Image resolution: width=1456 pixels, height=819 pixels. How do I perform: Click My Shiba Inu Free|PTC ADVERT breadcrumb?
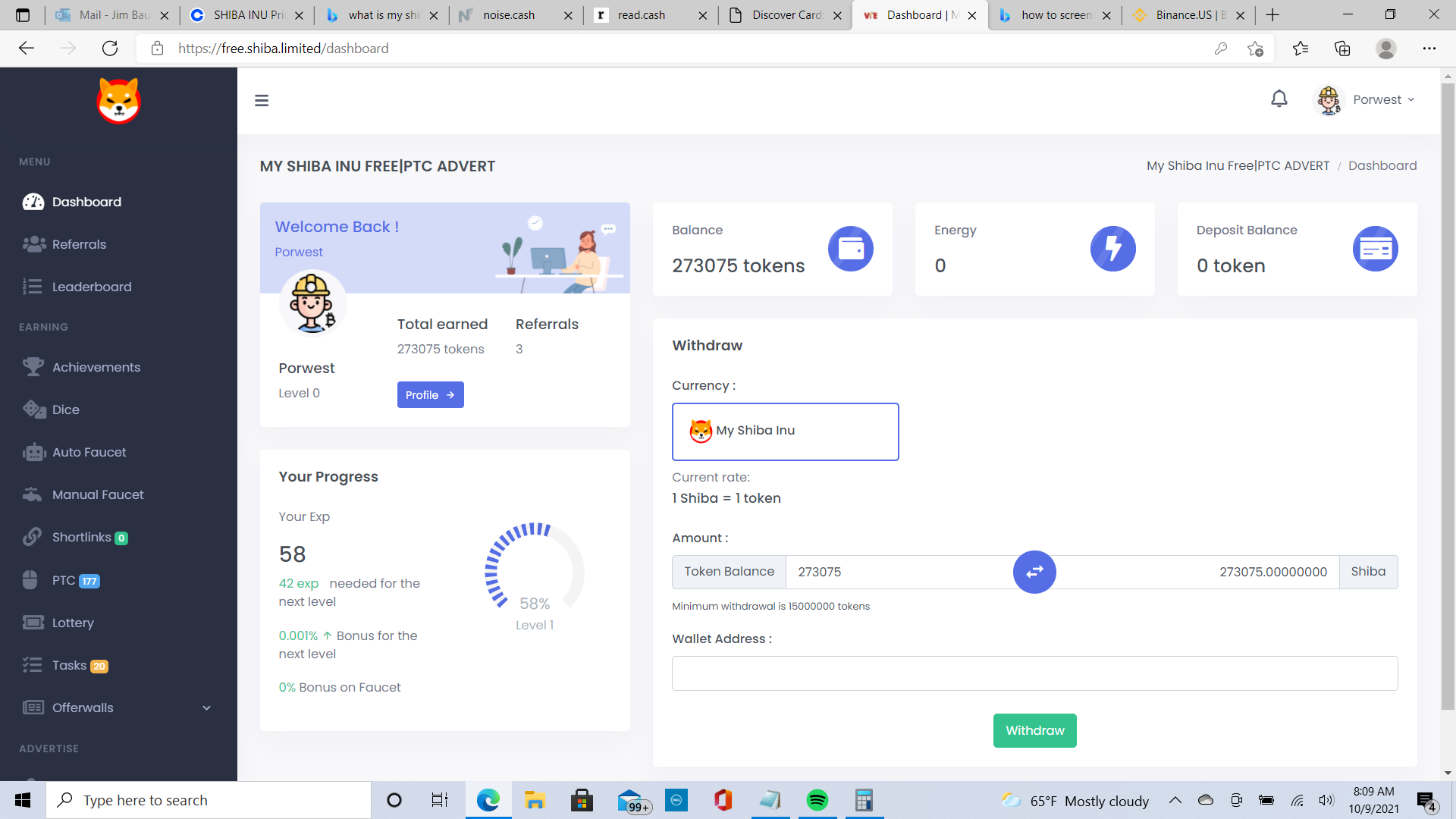(1238, 165)
